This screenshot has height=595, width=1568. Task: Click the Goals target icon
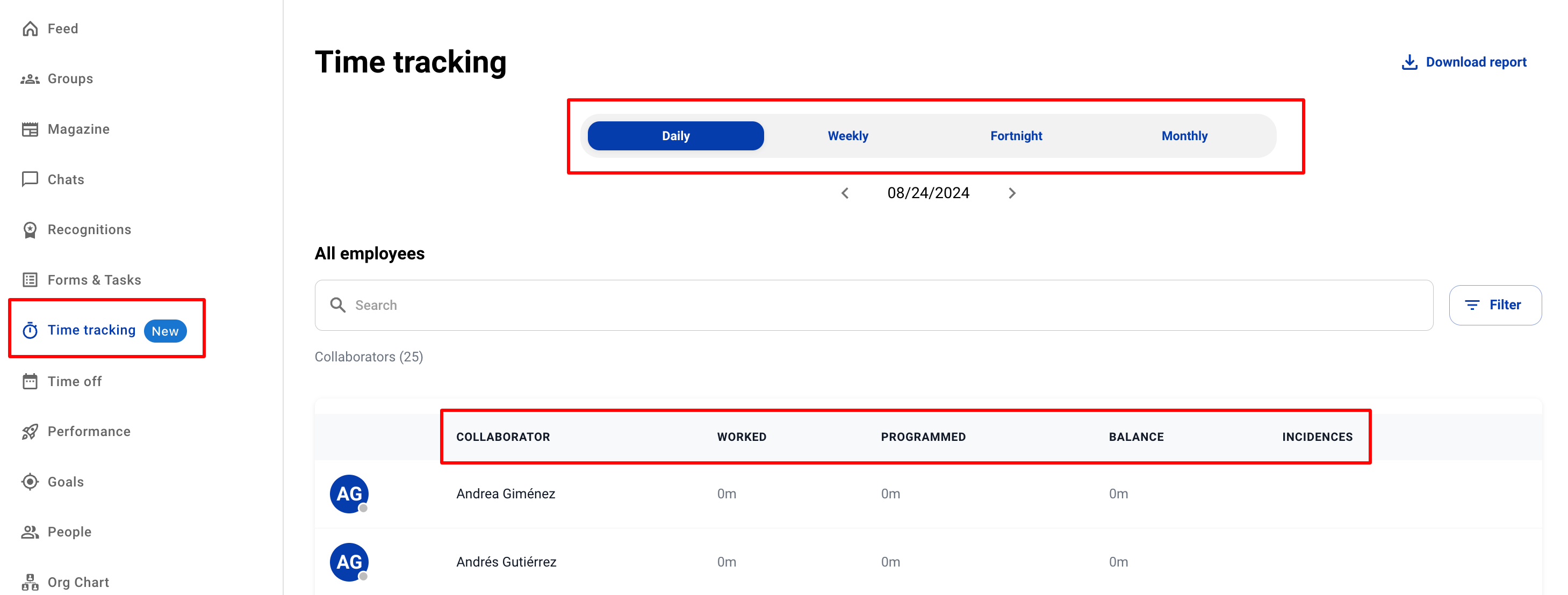pyautogui.click(x=30, y=482)
